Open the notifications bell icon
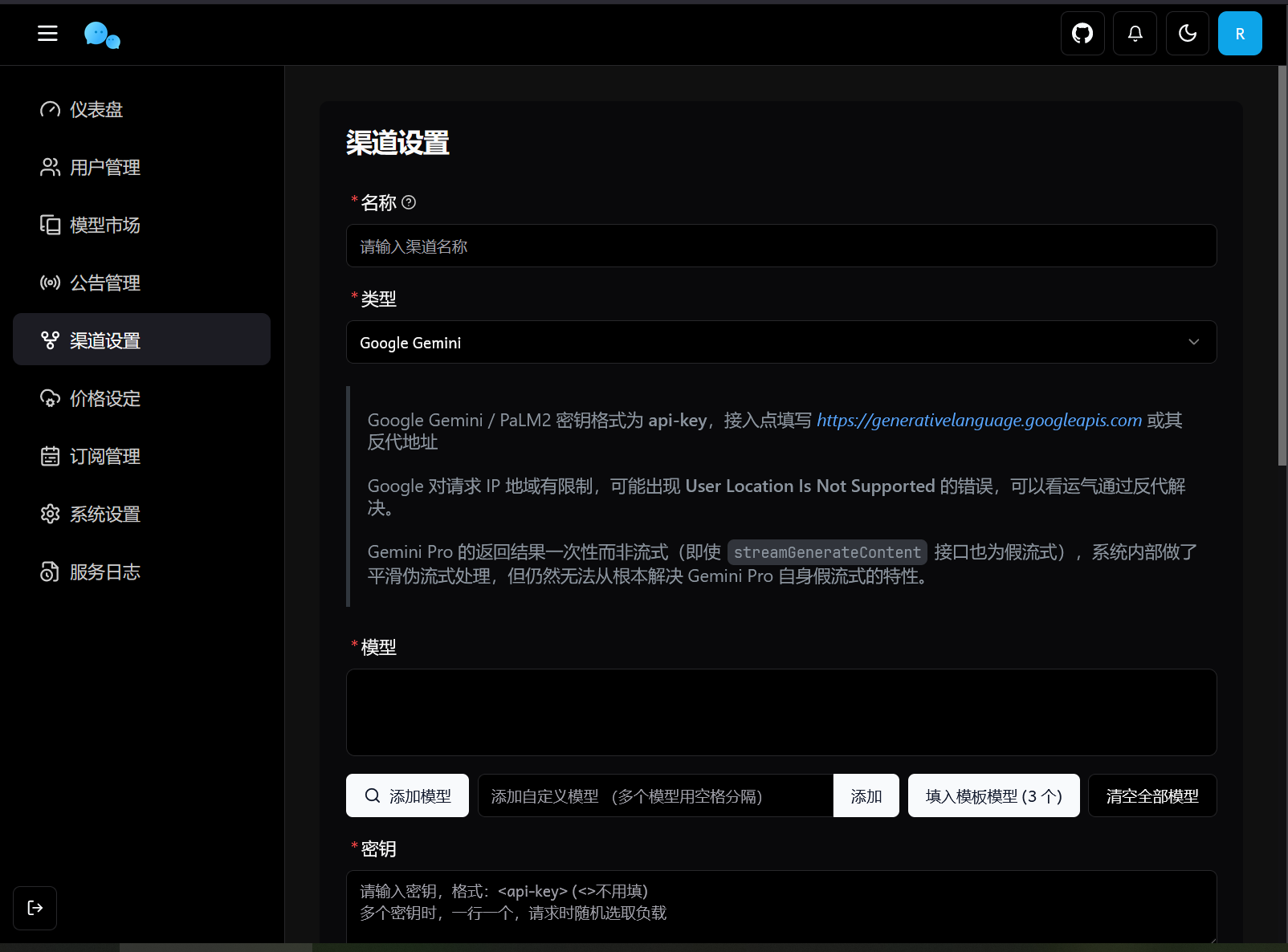1288x952 pixels. point(1134,33)
